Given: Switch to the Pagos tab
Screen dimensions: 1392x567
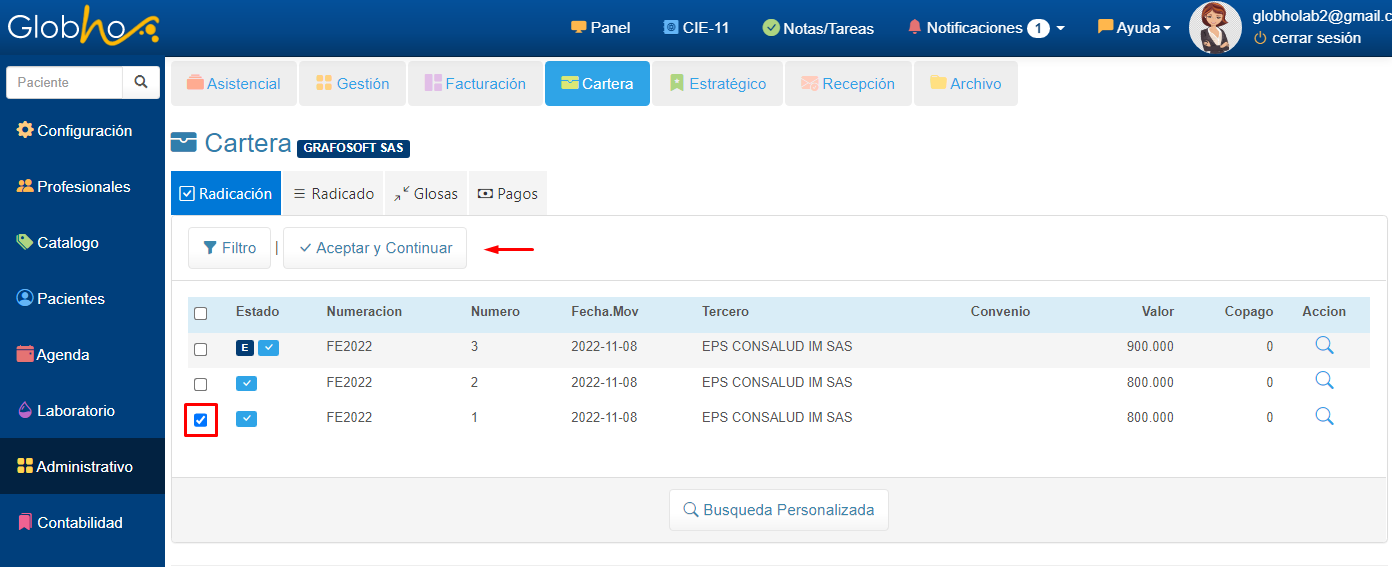Looking at the screenshot, I should coord(507,194).
